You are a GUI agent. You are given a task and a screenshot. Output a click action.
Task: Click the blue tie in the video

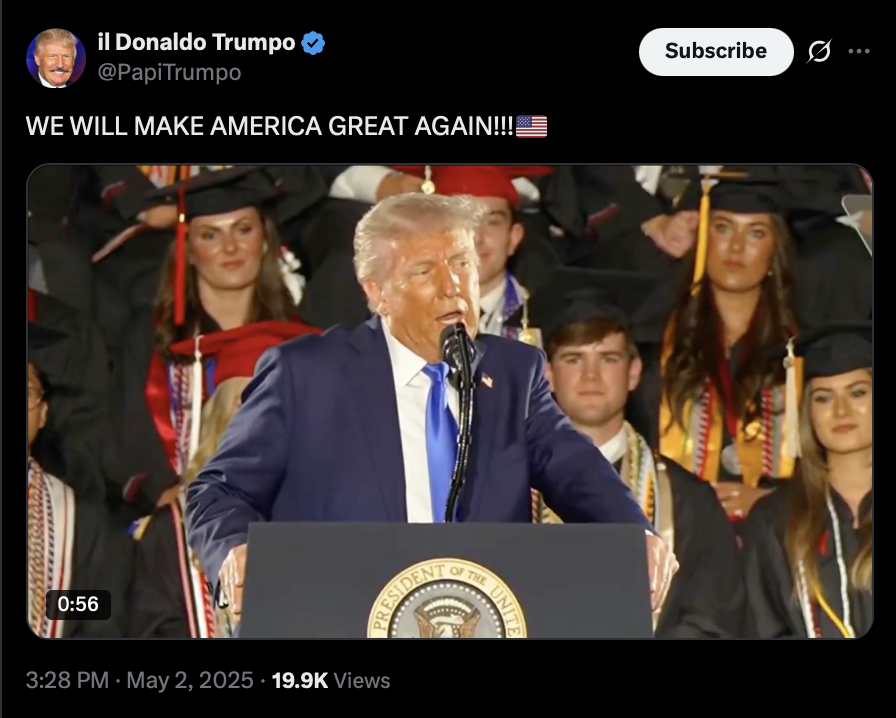point(440,440)
